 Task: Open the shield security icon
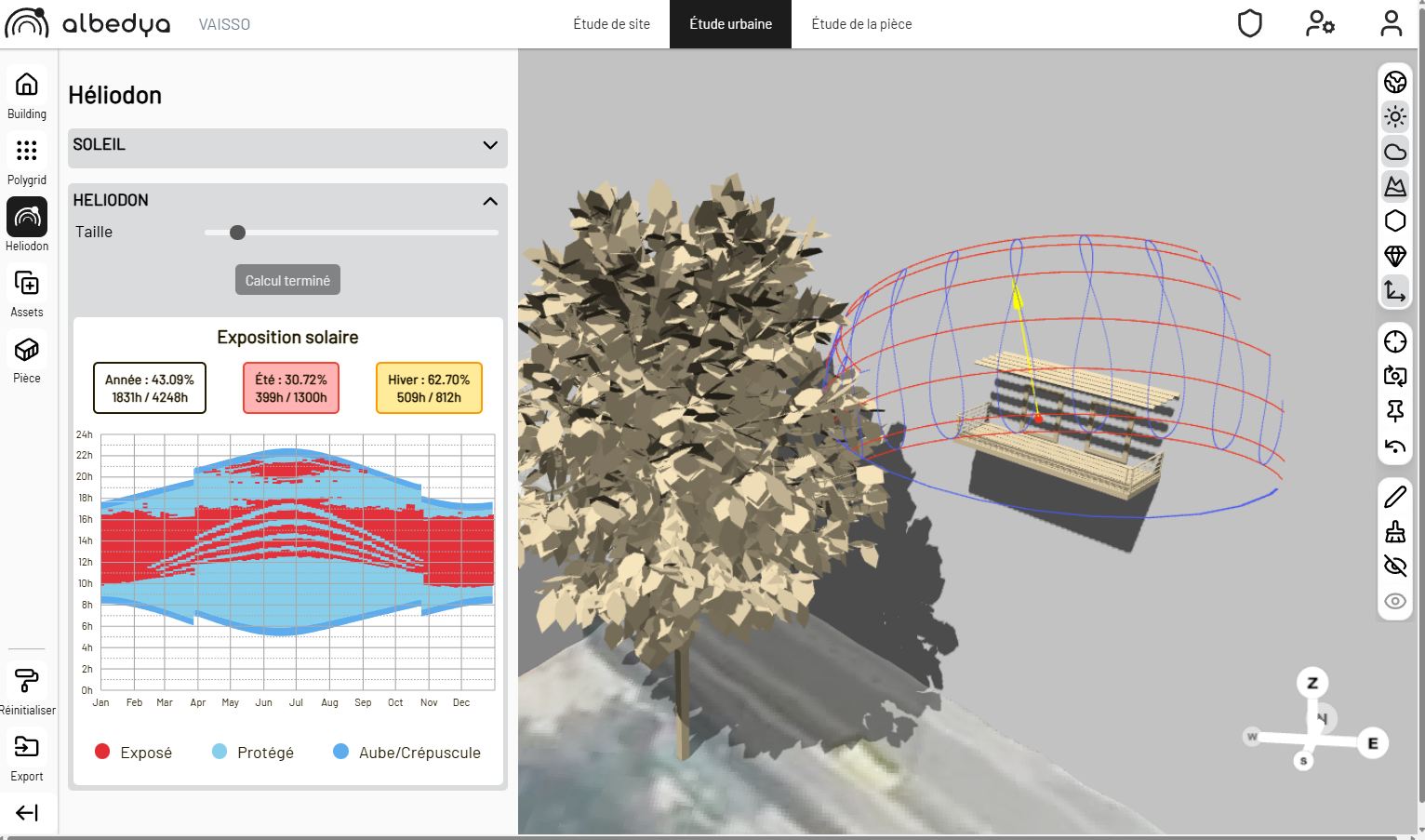[1250, 23]
